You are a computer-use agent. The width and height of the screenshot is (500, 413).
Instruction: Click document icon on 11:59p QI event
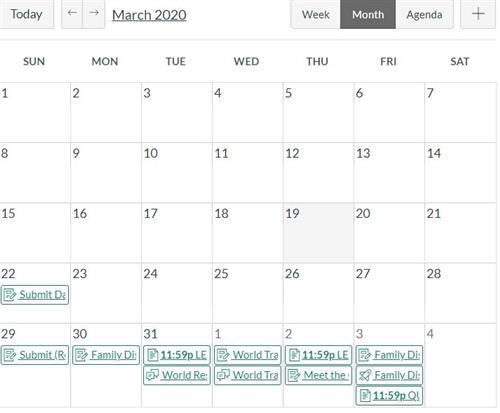[365, 396]
